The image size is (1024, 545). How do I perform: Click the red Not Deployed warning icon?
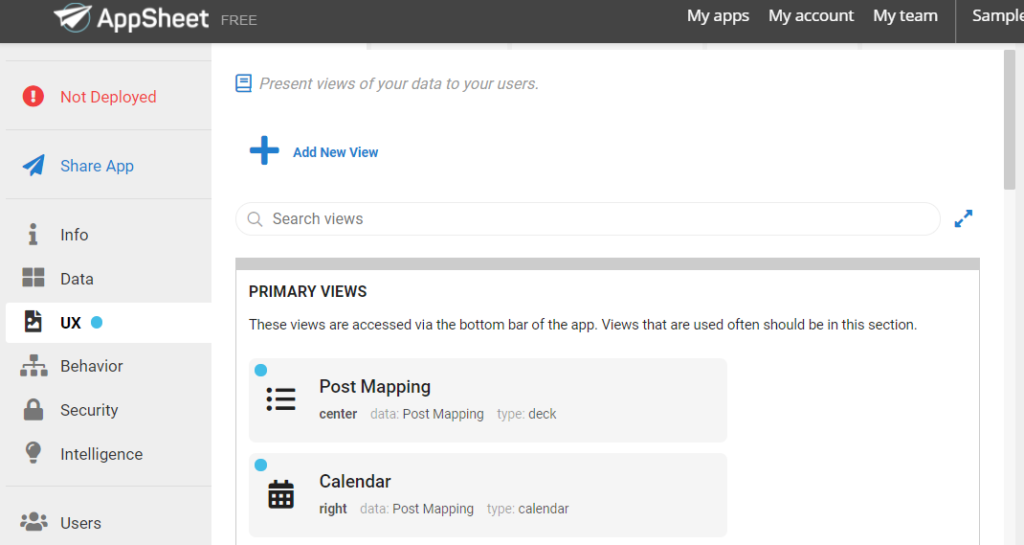tap(33, 97)
